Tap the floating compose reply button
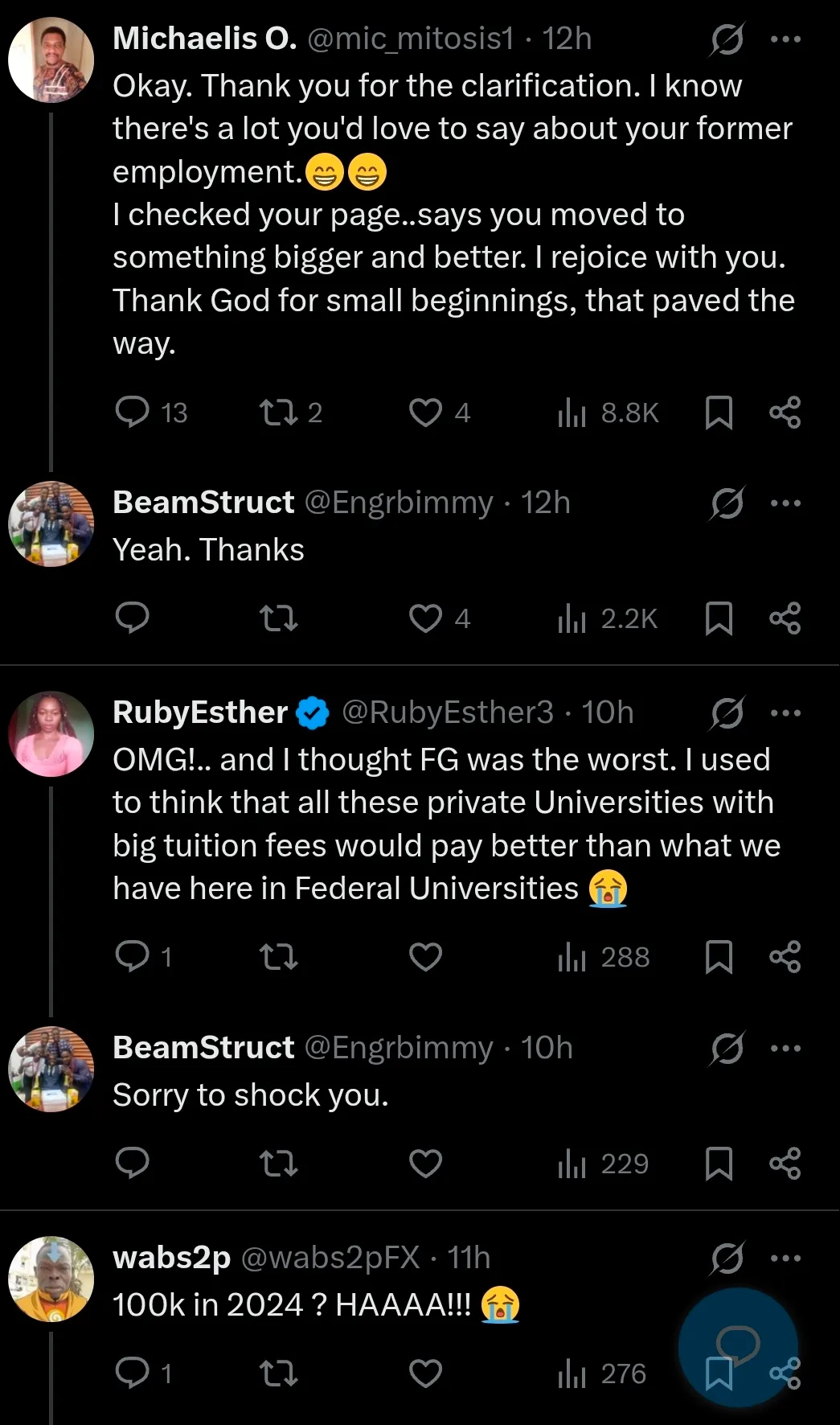This screenshot has height=1425, width=840. pos(738,1347)
